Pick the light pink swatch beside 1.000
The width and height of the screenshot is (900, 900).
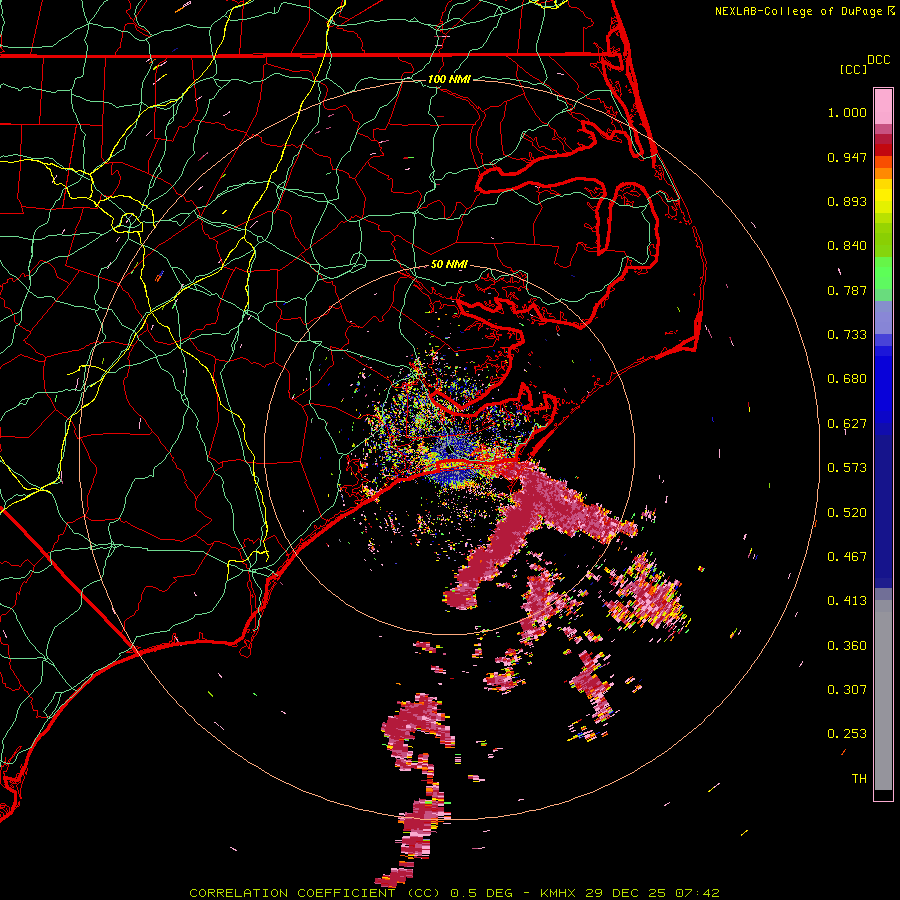pyautogui.click(x=883, y=107)
